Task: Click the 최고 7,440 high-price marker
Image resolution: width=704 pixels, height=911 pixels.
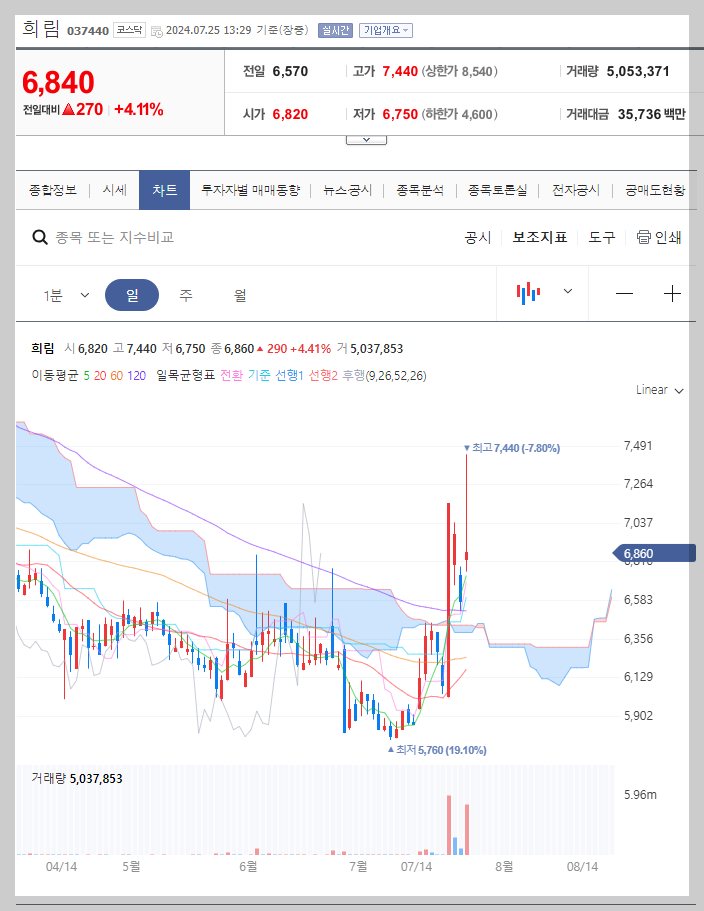Action: tap(512, 447)
